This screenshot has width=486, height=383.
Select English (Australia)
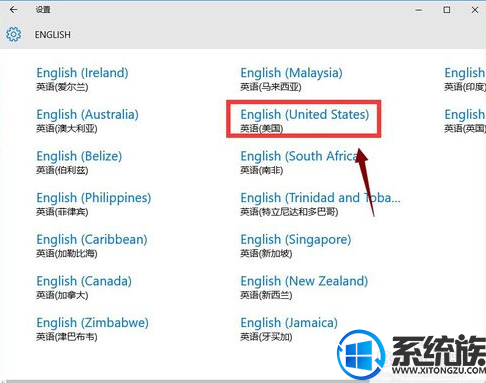[x=87, y=121]
